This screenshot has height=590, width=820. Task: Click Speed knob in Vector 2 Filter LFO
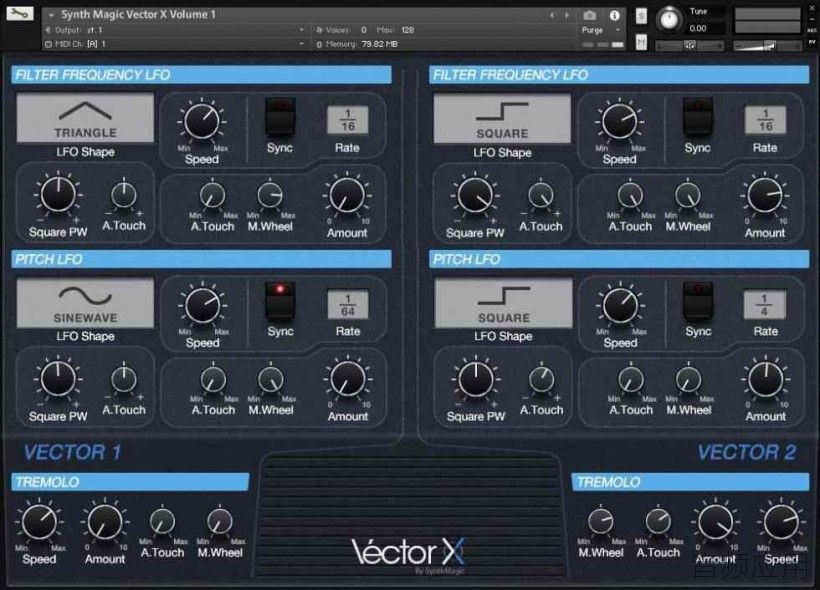click(x=620, y=121)
